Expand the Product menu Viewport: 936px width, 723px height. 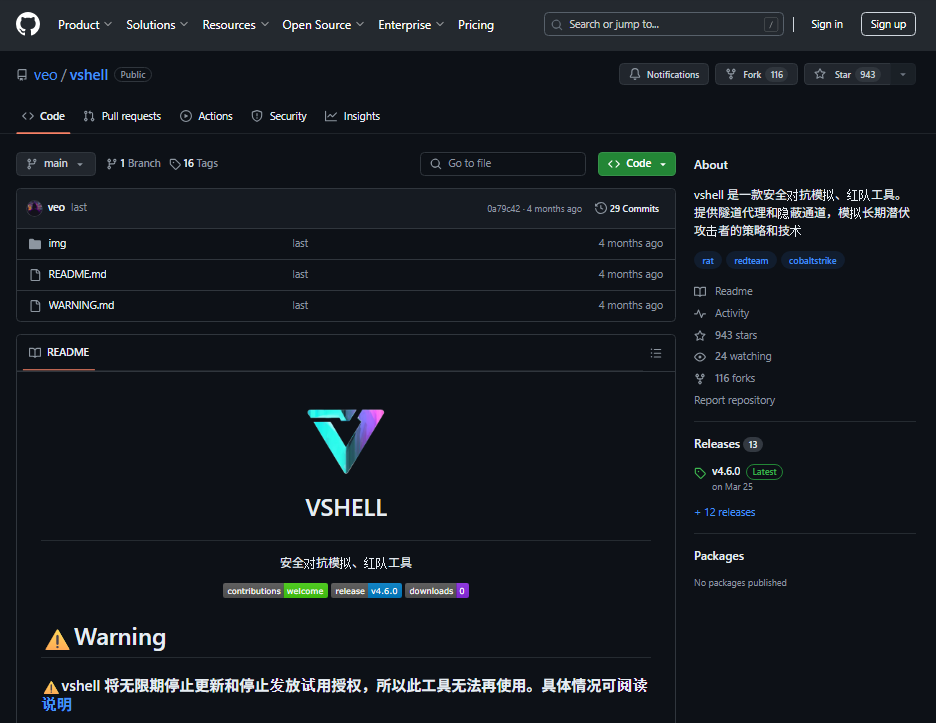[85, 25]
